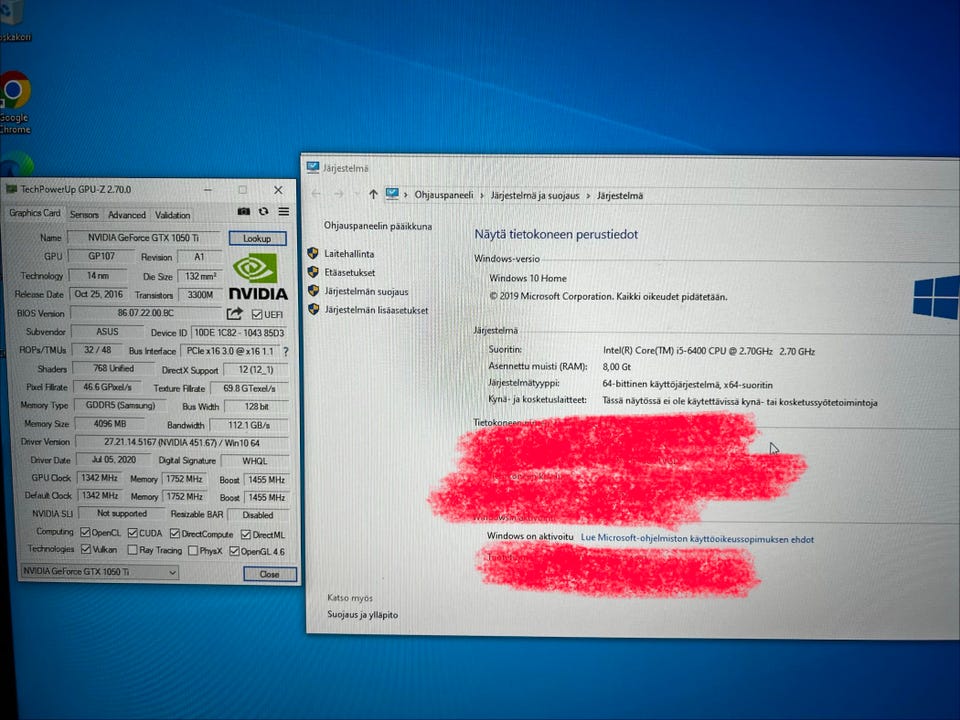The width and height of the screenshot is (960, 720).
Task: Click the Subvendor ASUS field
Action: click(107, 331)
